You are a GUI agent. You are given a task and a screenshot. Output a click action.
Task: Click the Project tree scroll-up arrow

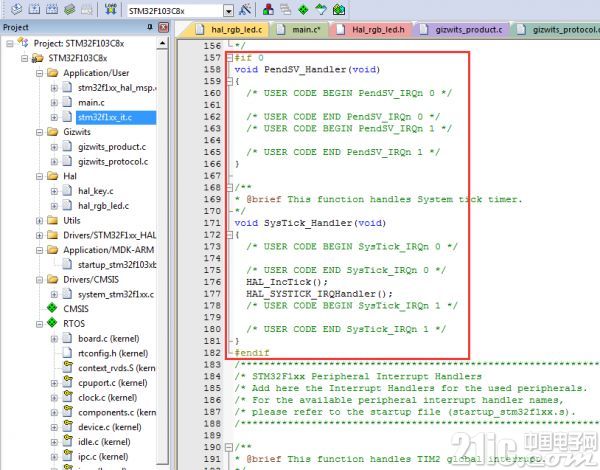(x=163, y=44)
